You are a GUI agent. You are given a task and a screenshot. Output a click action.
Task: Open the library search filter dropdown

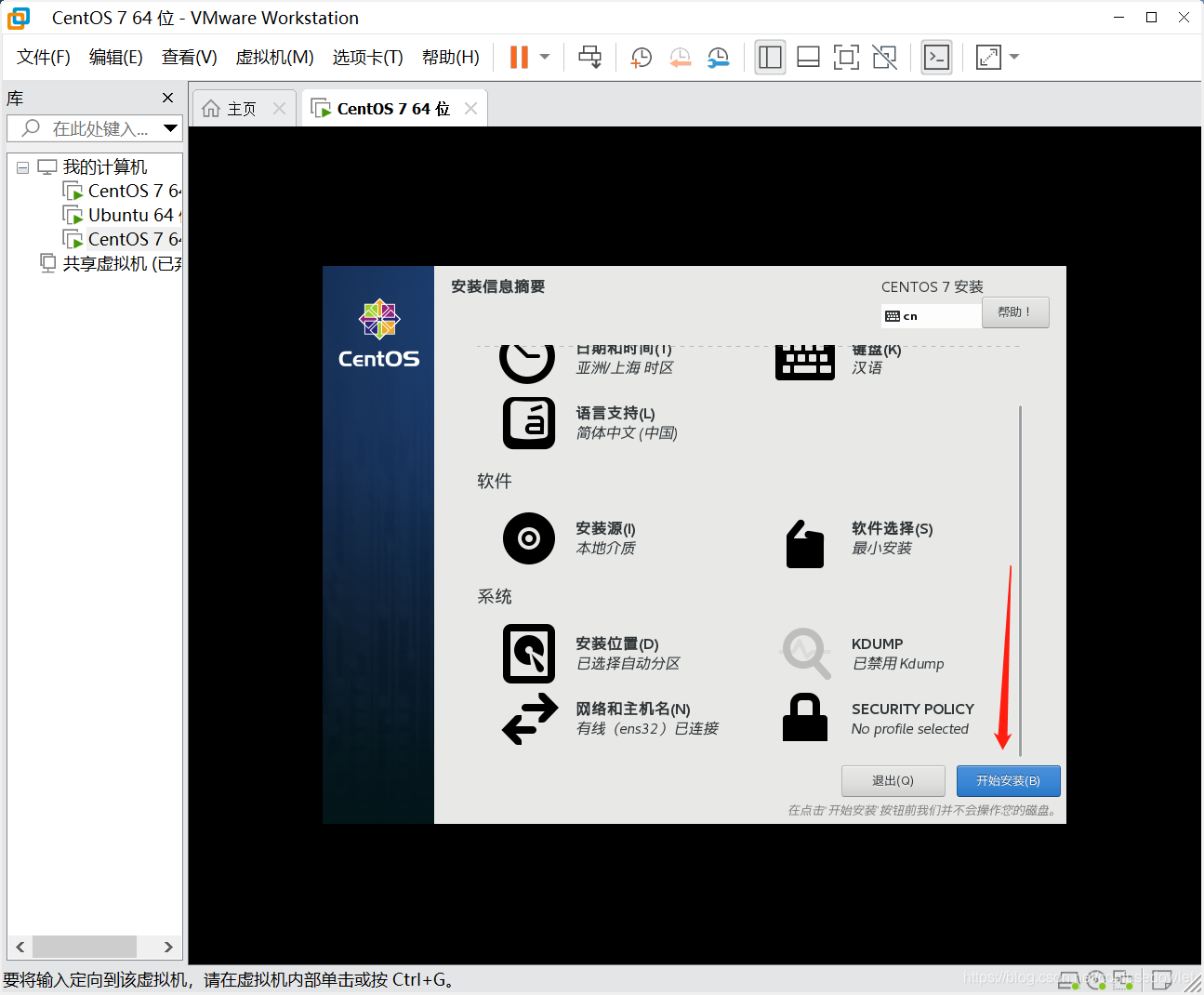(170, 128)
